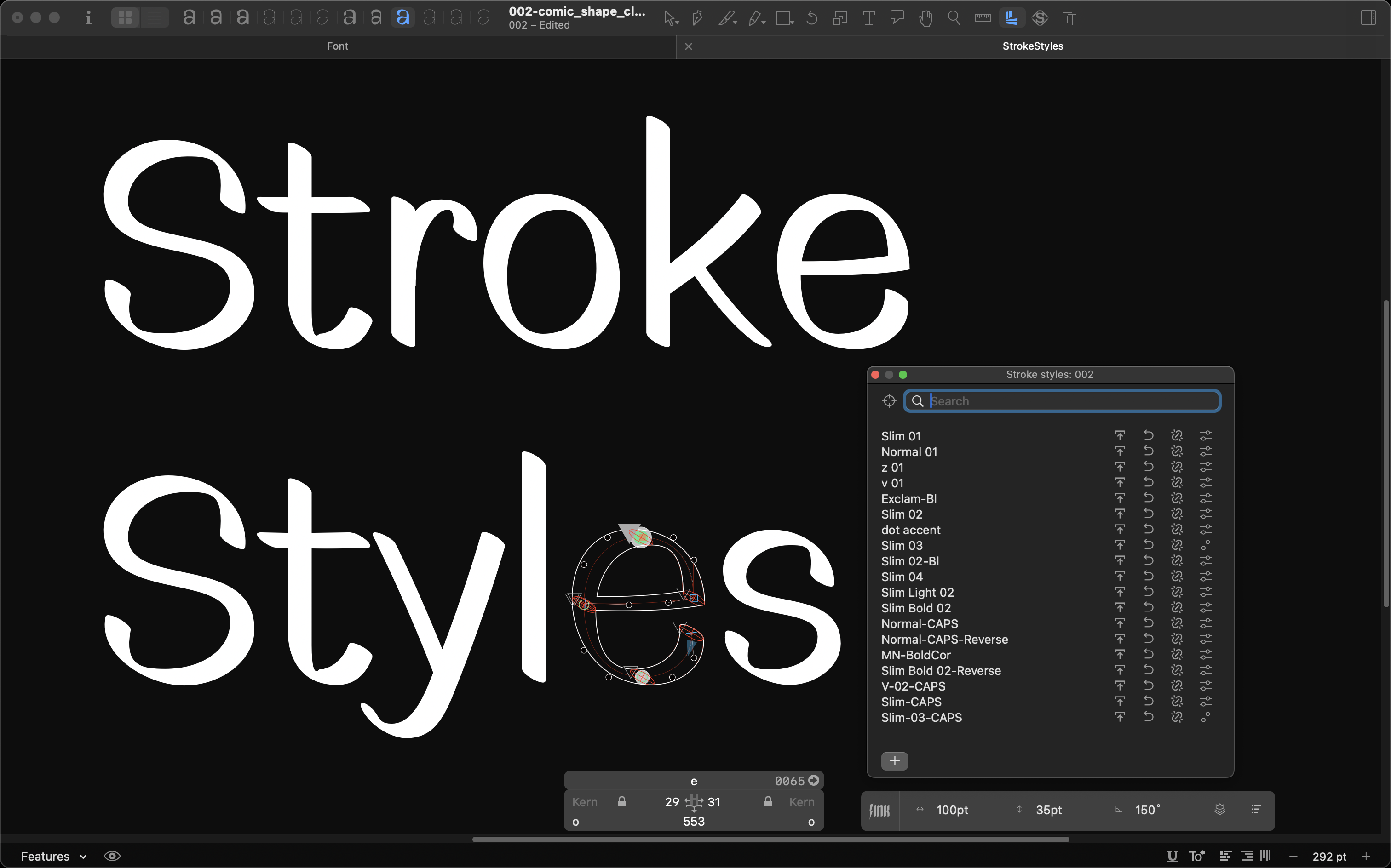Select the highlighted blue master a icon

(403, 18)
